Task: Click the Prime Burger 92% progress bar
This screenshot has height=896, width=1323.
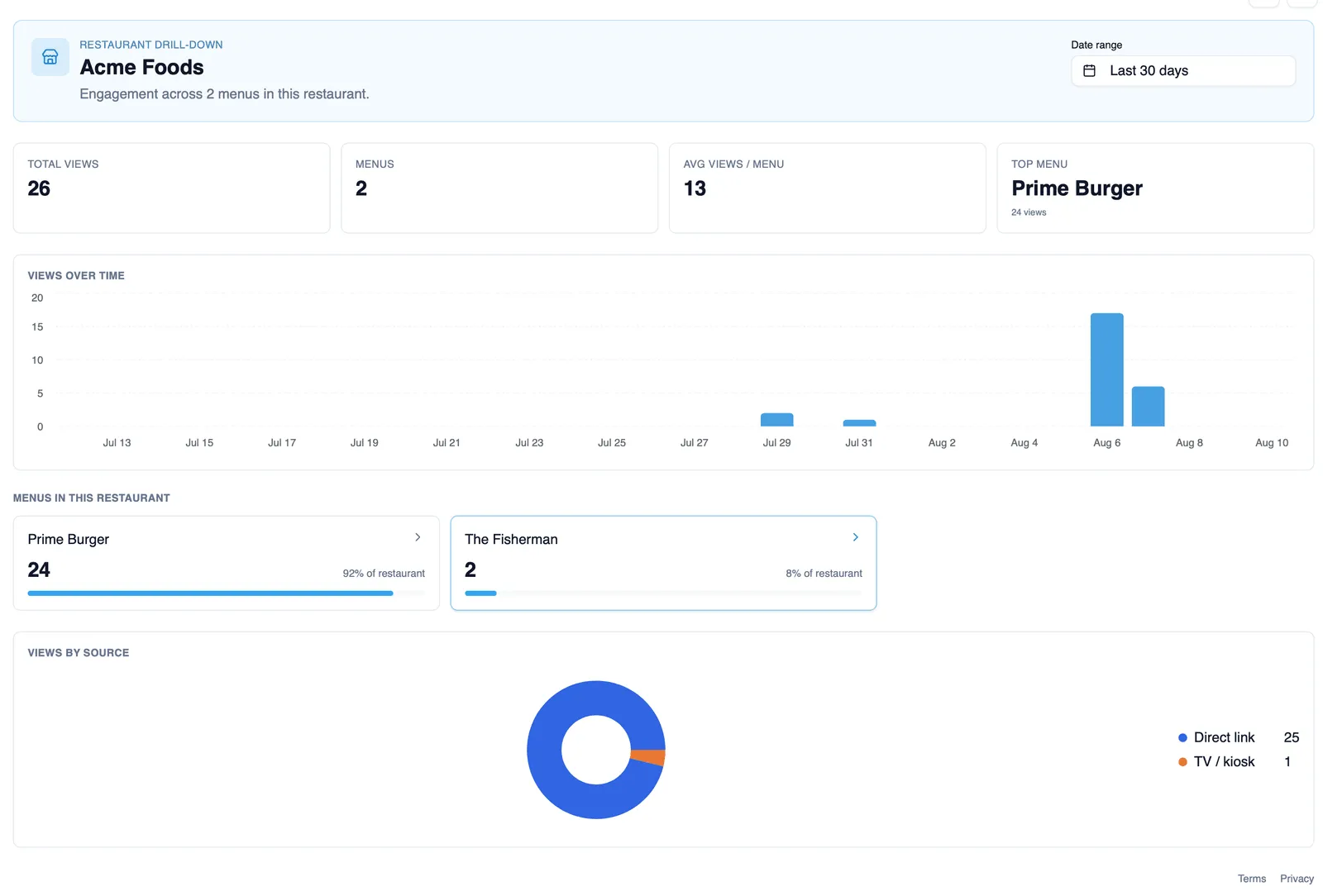Action: point(226,593)
